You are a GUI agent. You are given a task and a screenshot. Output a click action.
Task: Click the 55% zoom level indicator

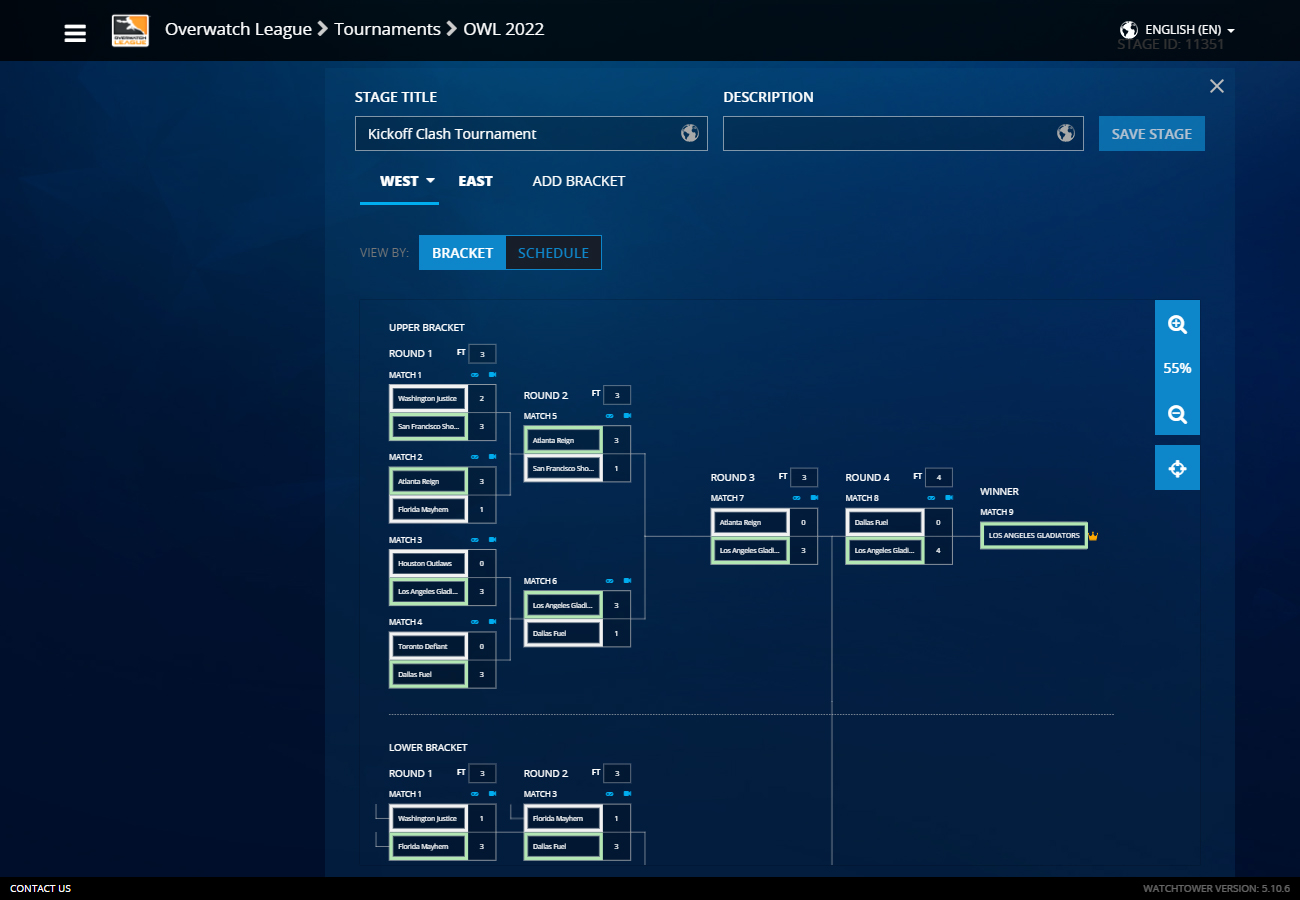pos(1177,369)
